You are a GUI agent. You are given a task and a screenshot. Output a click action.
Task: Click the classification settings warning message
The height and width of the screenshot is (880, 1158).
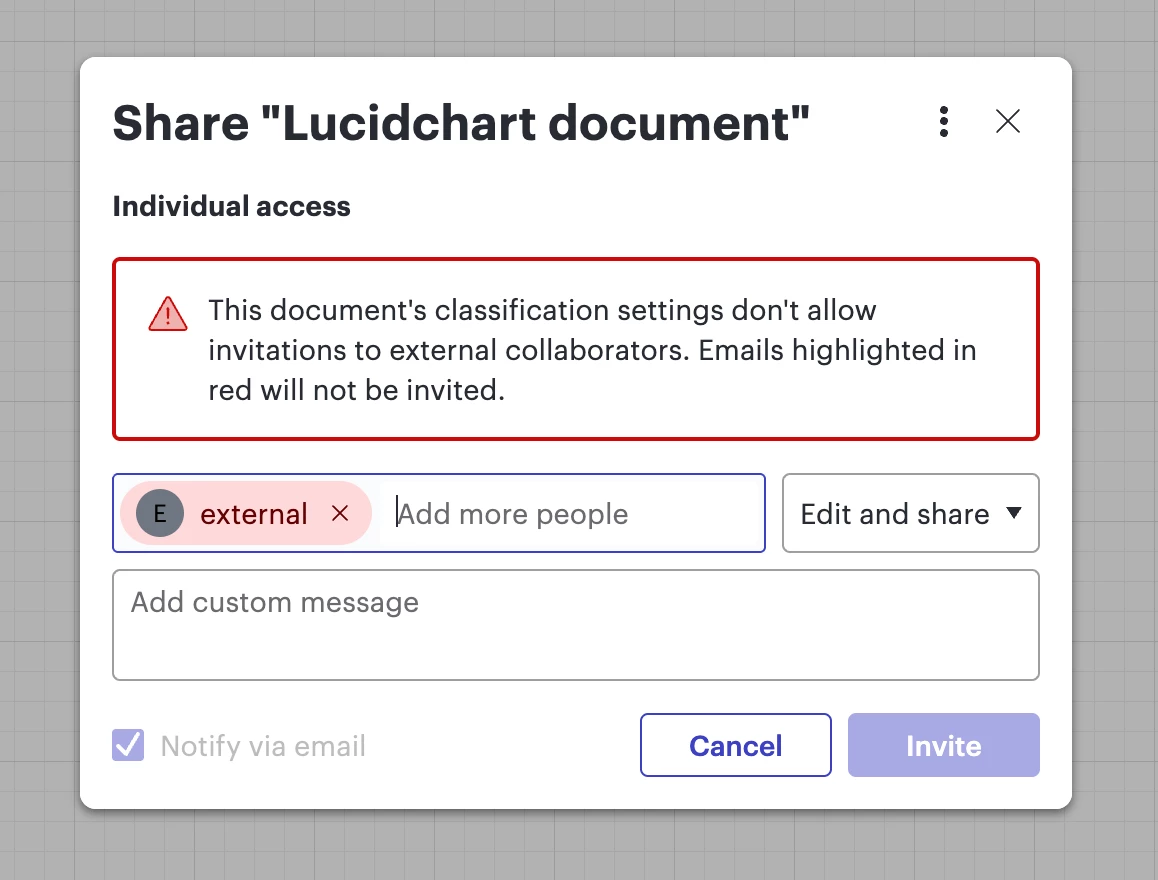click(x=592, y=350)
